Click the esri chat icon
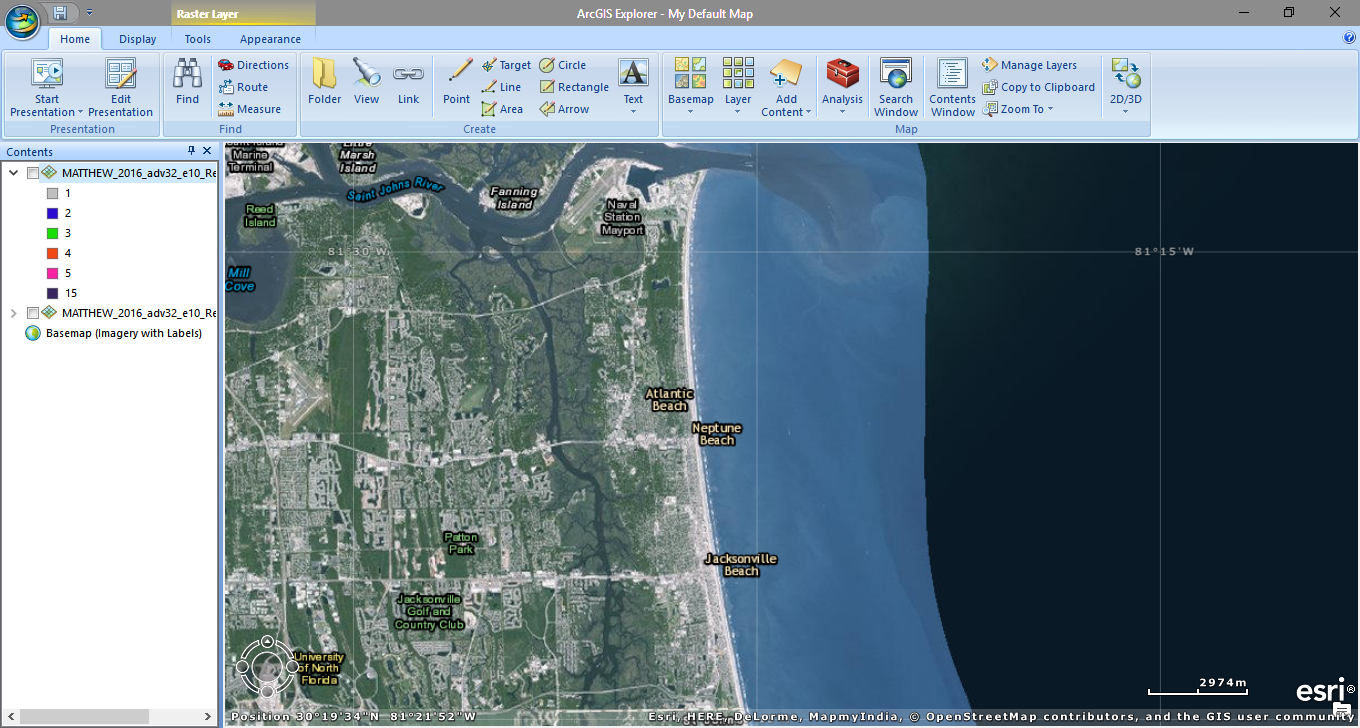The width and height of the screenshot is (1360, 728). coord(1342,710)
